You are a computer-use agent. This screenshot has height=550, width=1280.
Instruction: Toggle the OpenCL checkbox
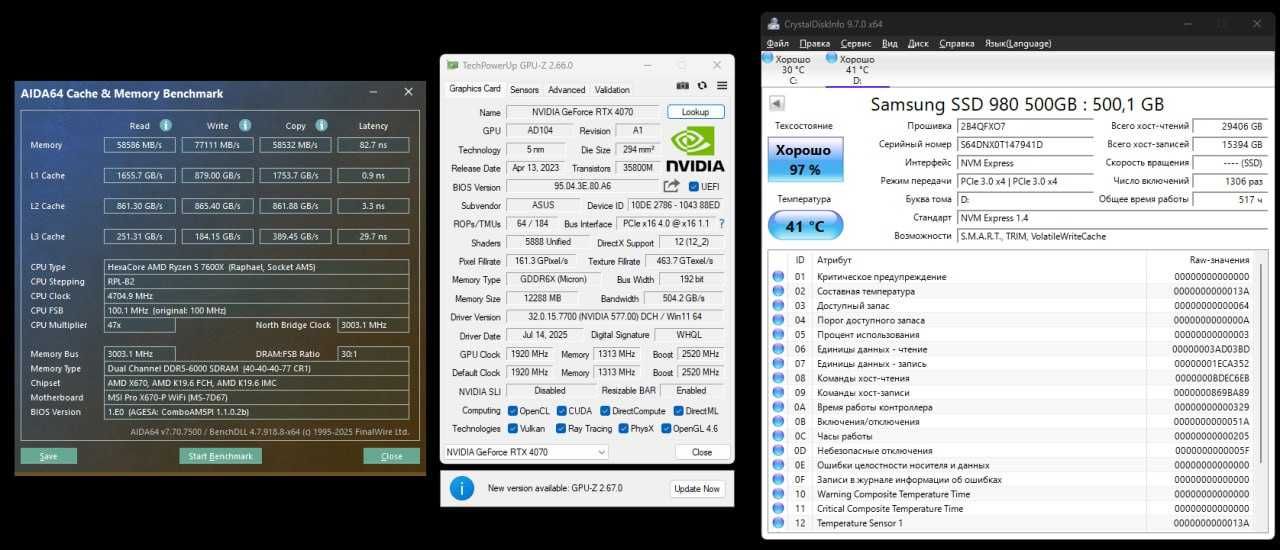click(513, 411)
